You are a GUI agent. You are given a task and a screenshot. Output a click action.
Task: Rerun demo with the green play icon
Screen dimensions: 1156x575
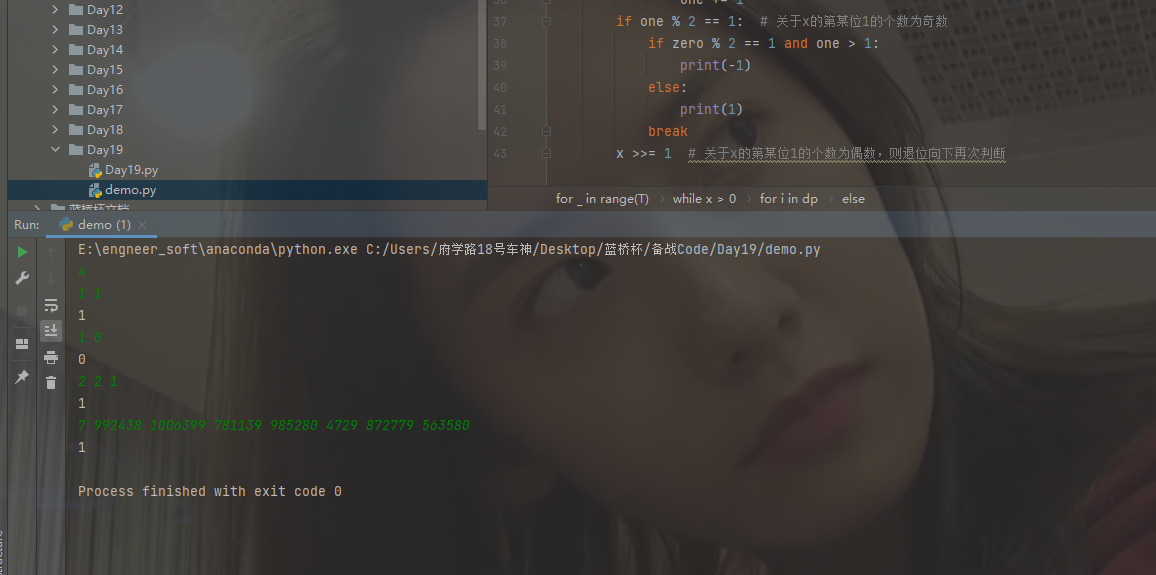point(22,252)
